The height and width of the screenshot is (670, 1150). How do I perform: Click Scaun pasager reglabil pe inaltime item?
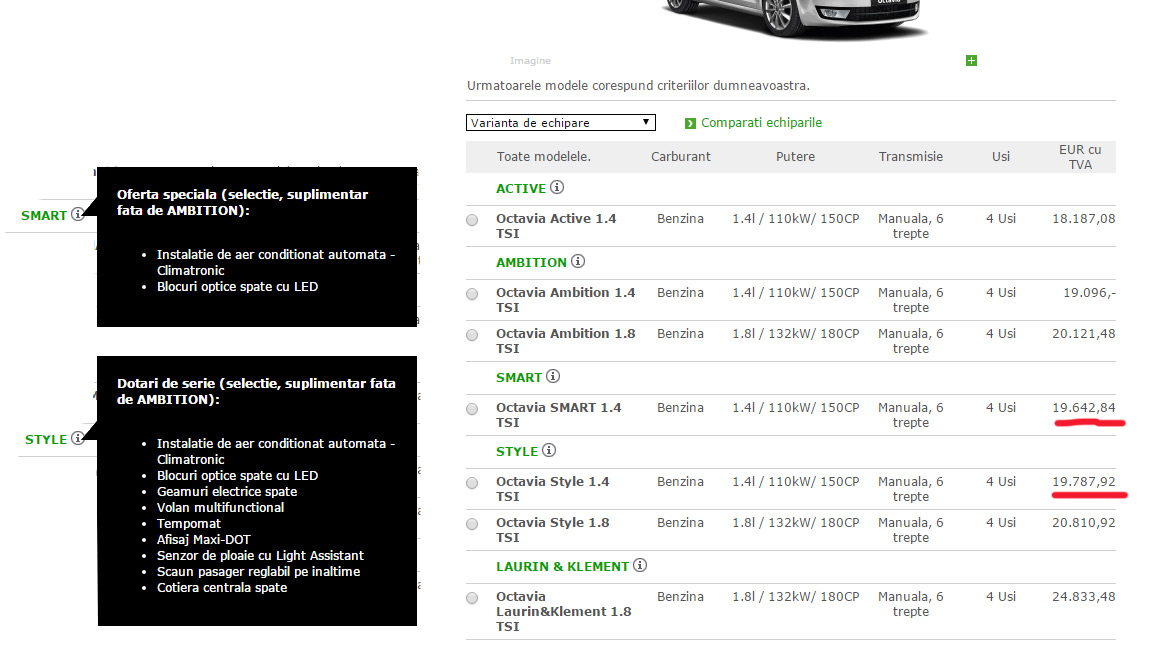point(258,573)
